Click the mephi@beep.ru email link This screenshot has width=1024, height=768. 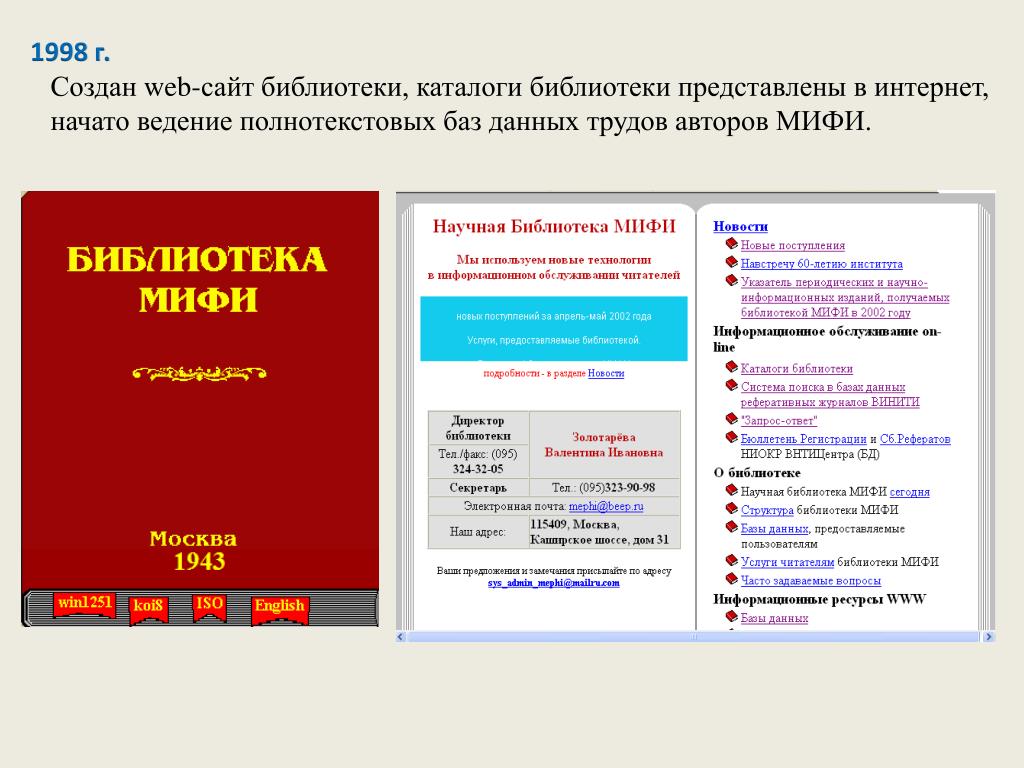(606, 506)
